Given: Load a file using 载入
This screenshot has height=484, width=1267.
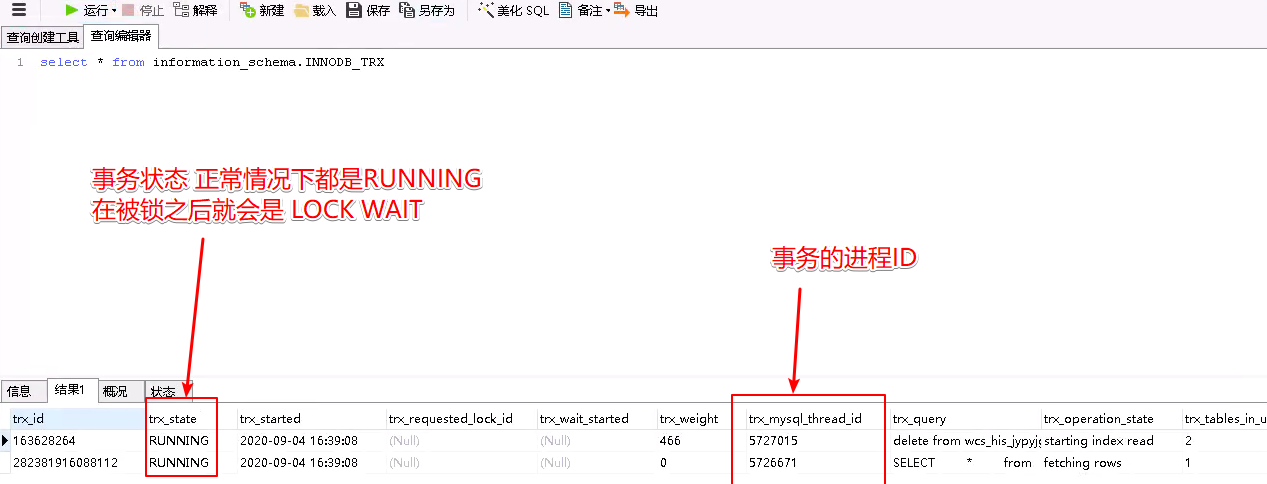Looking at the screenshot, I should tap(301, 10).
